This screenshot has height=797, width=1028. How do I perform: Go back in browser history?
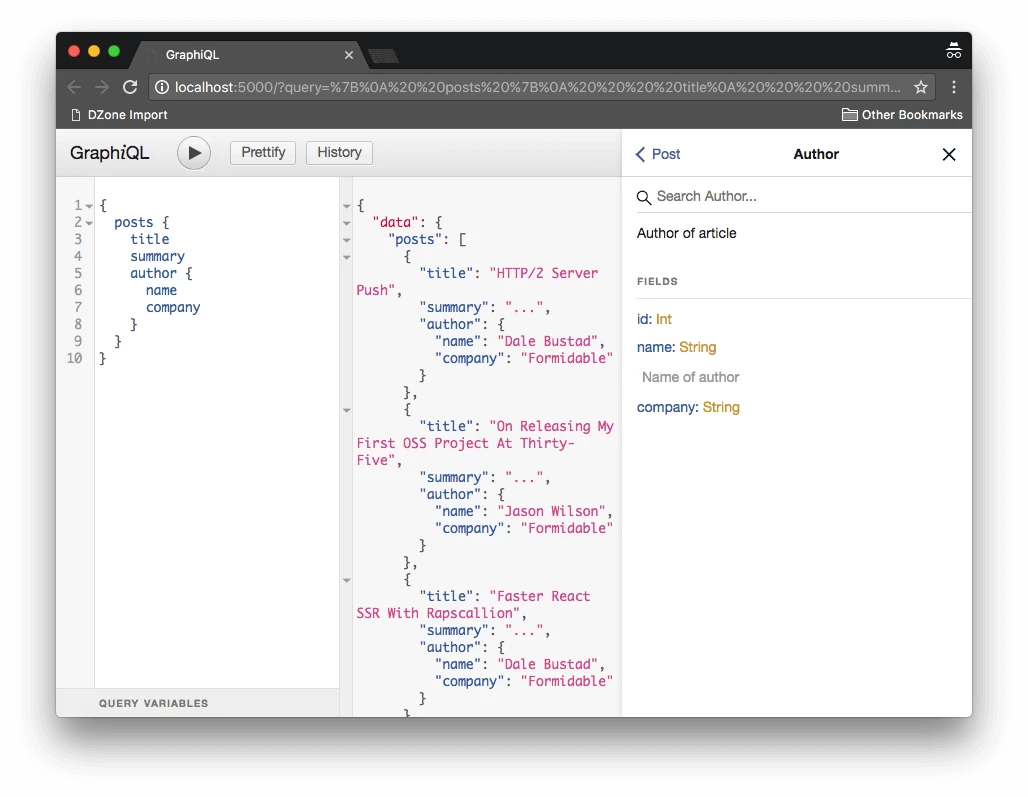(x=74, y=87)
